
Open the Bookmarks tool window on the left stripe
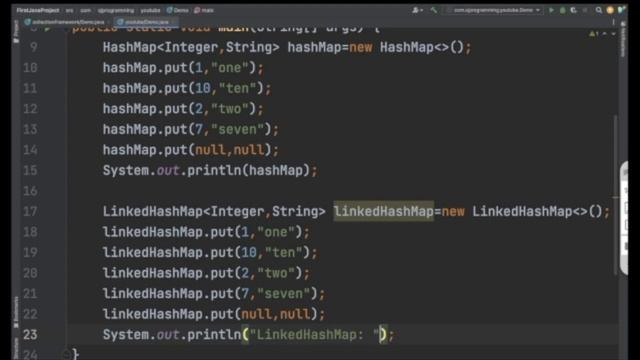pos(16,312)
